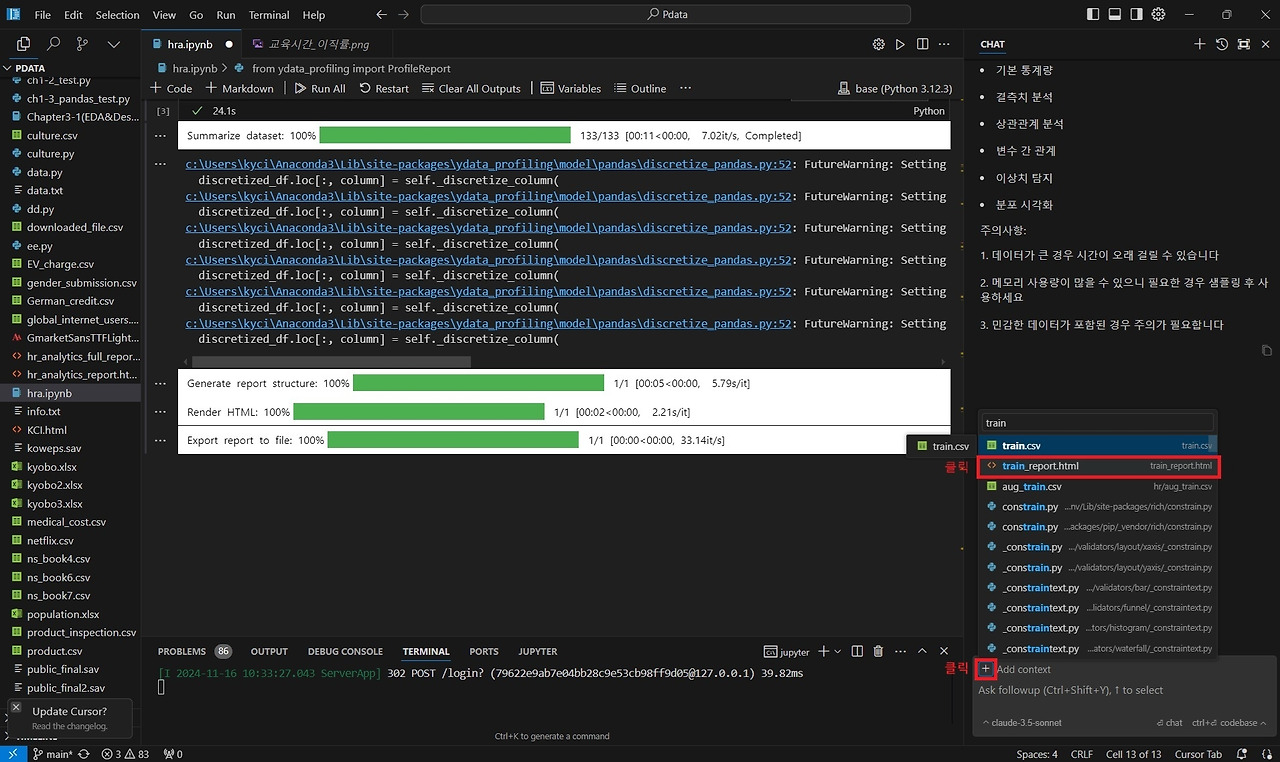
Task: Copy the chat message with copy icon
Action: (1267, 350)
